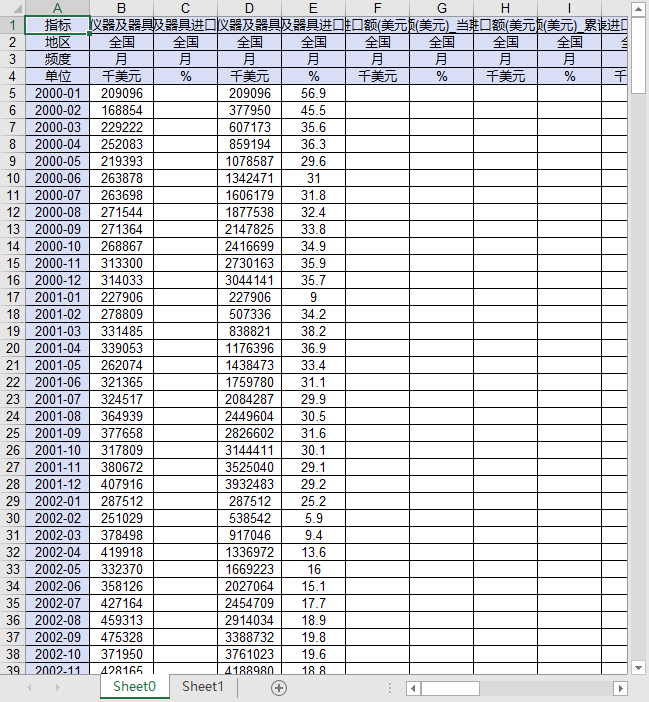Click cell with value 3044141
This screenshot has height=702, width=649.
(x=250, y=280)
